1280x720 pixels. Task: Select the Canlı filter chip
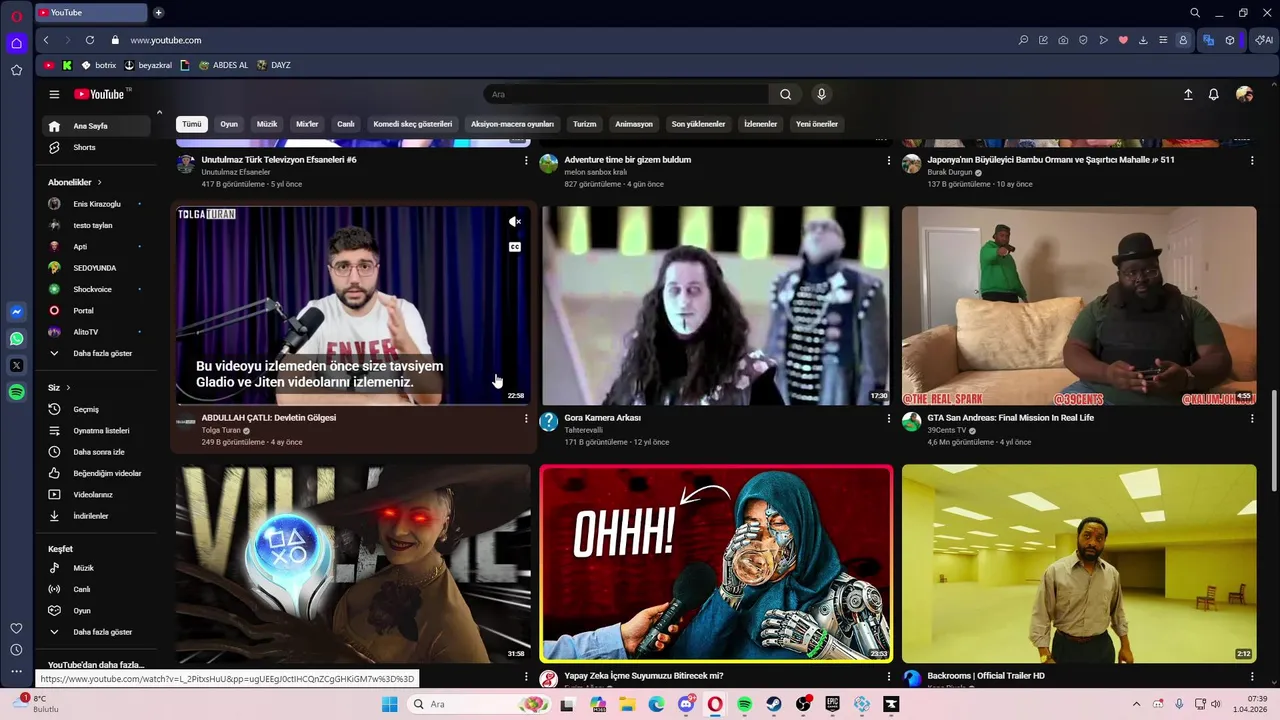pyautogui.click(x=346, y=124)
